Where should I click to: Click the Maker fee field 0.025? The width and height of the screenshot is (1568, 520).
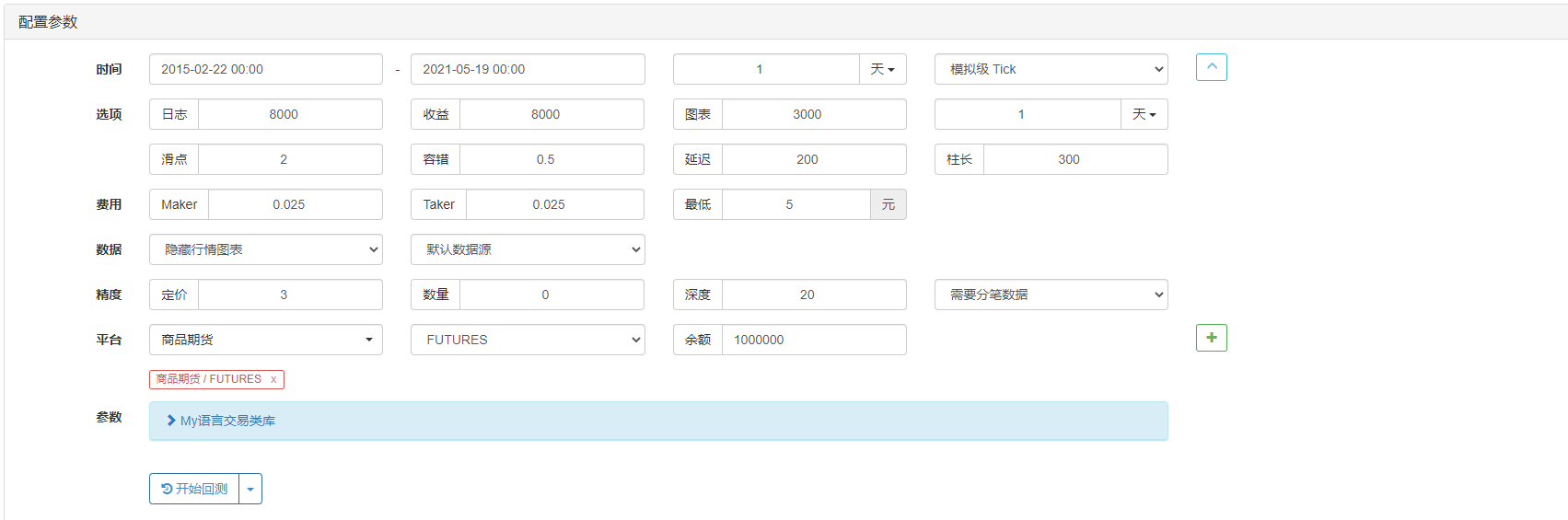click(x=296, y=204)
